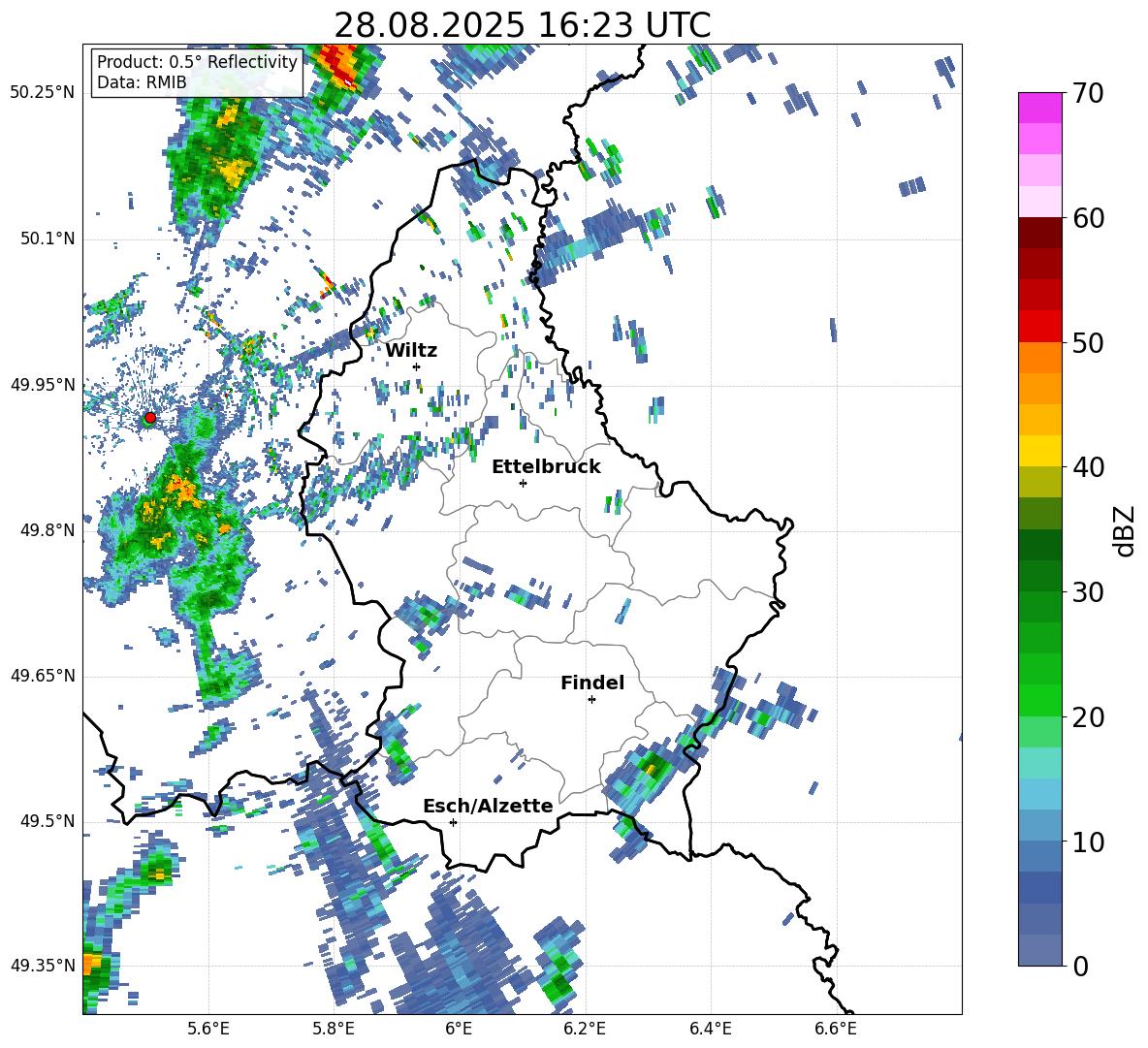Click the 50.1°N latitude label

coord(48,238)
